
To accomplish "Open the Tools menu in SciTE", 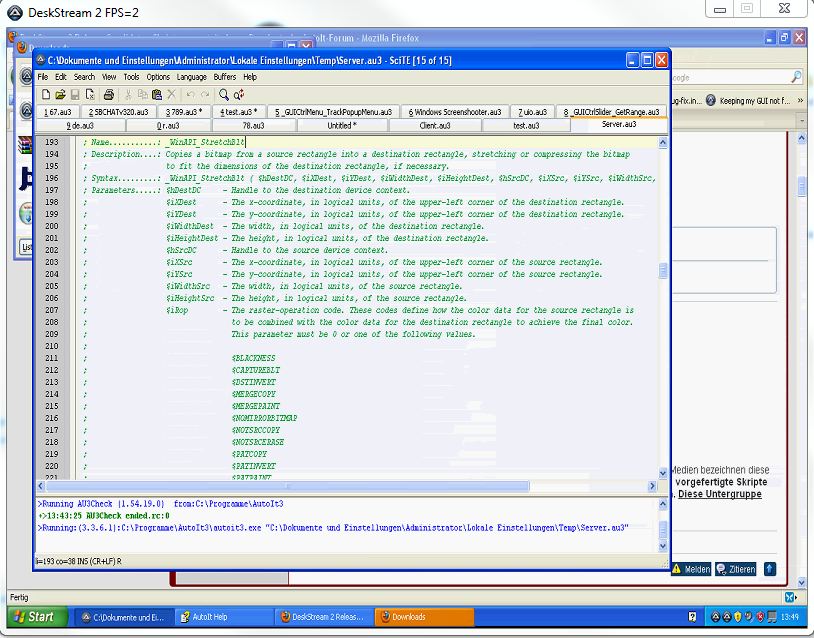I will (x=131, y=77).
